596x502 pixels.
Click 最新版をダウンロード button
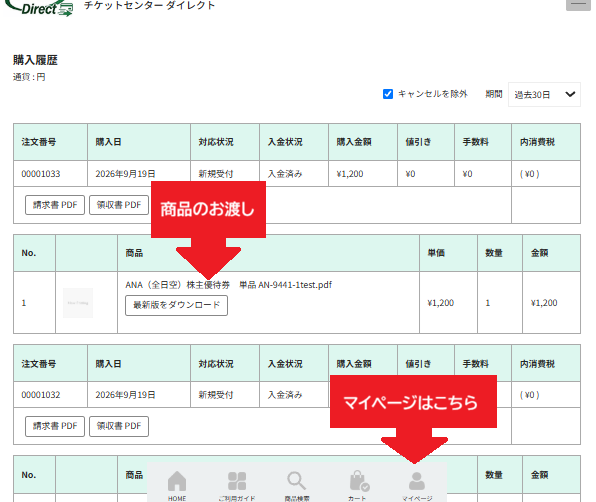(x=176, y=305)
